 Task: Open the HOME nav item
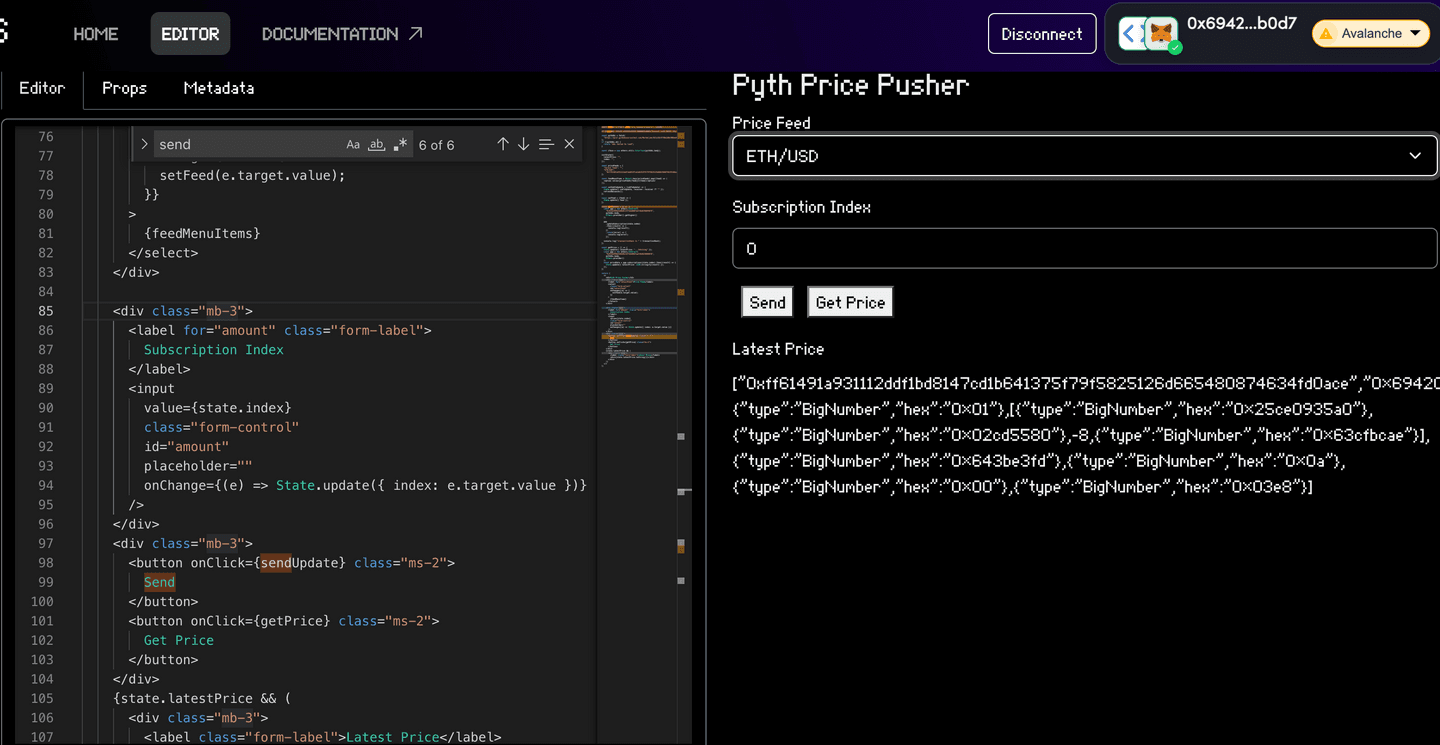(96, 34)
